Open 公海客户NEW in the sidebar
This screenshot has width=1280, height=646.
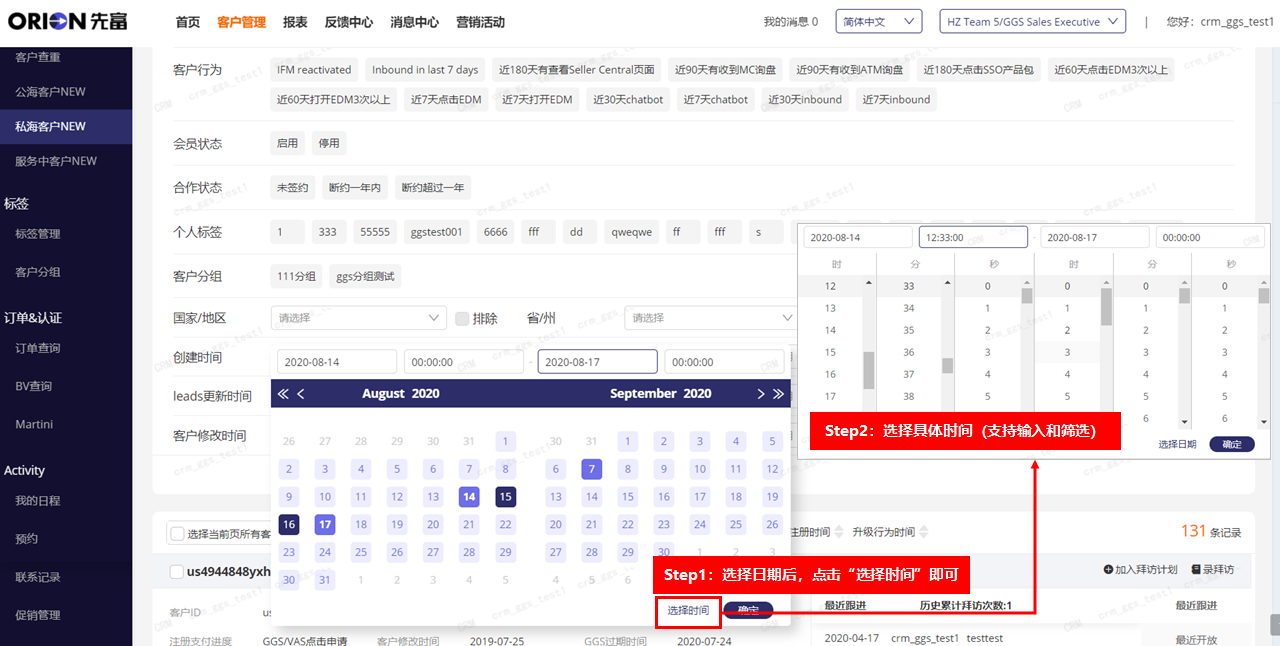click(50, 92)
